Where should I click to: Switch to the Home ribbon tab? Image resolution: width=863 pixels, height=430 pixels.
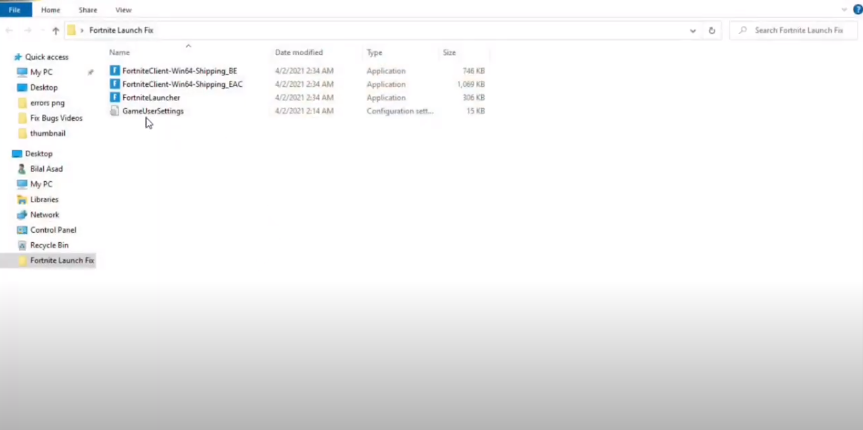pos(51,10)
